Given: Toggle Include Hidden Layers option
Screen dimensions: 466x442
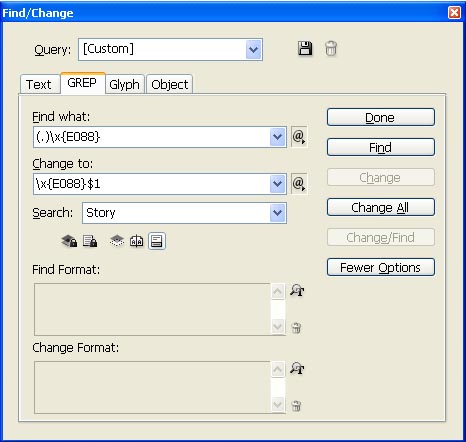Looking at the screenshot, I should pos(117,241).
